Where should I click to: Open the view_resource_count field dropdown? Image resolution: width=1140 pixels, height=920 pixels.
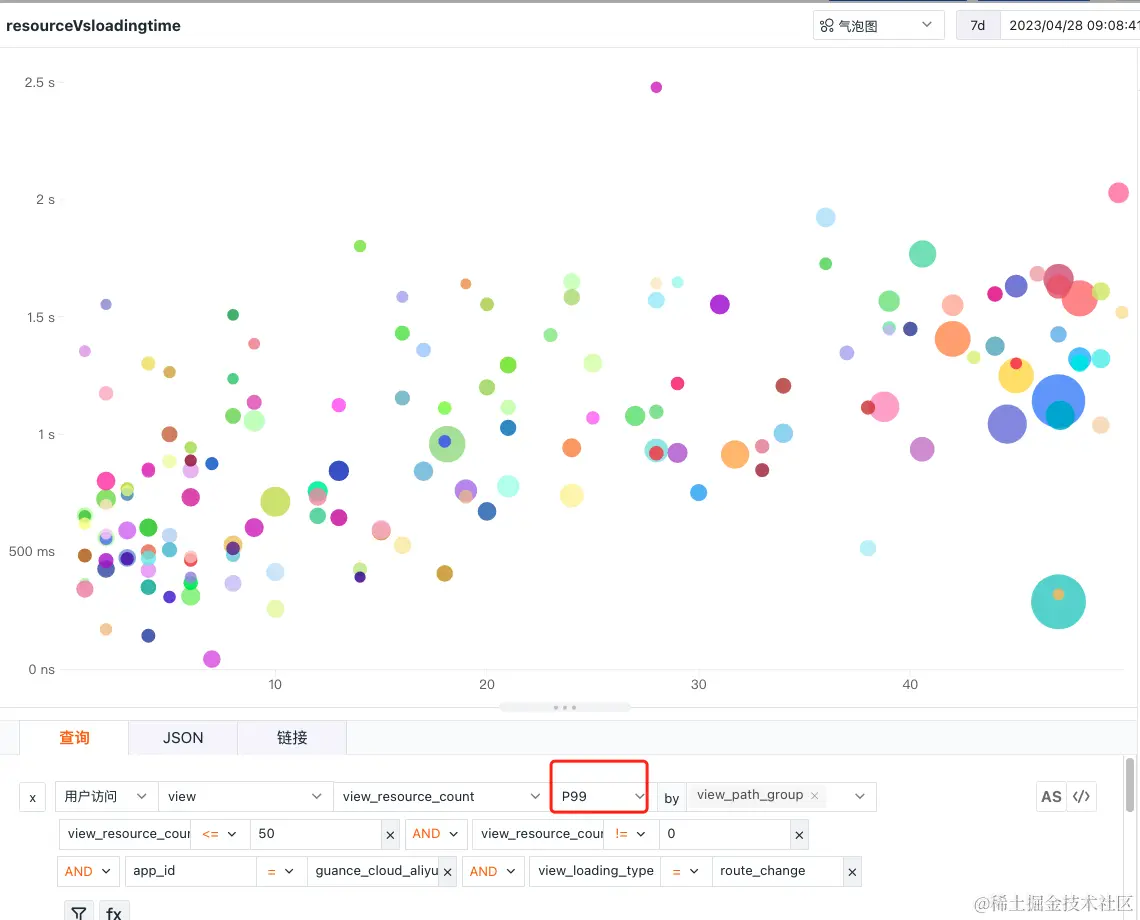(441, 796)
